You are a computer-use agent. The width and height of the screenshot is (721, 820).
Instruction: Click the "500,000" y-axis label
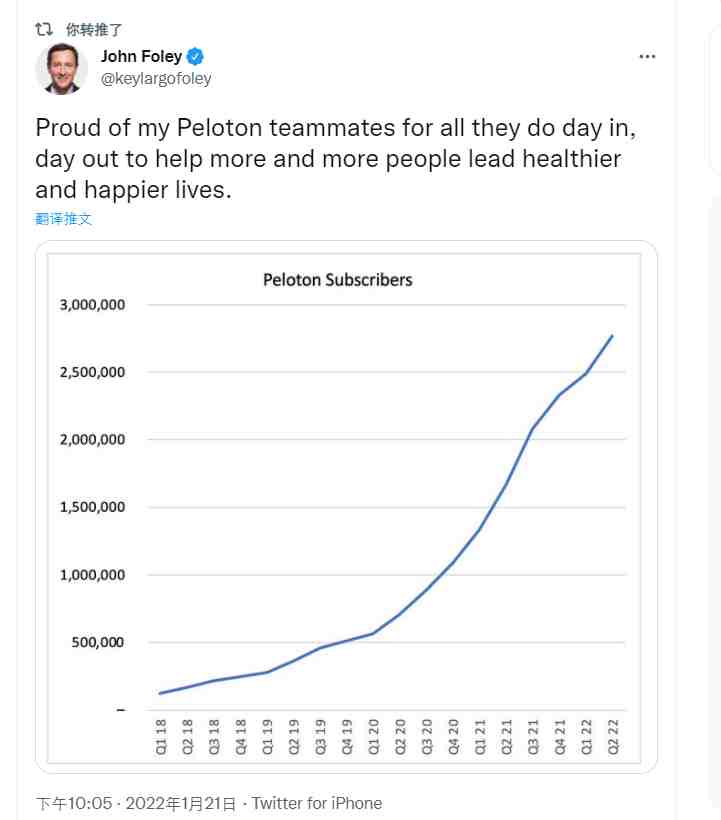tap(96, 642)
